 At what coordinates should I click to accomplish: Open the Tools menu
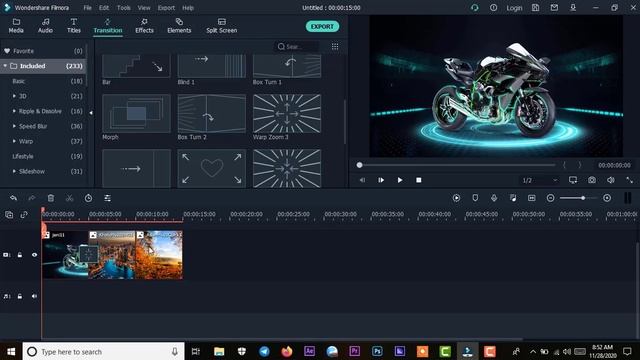point(124,8)
